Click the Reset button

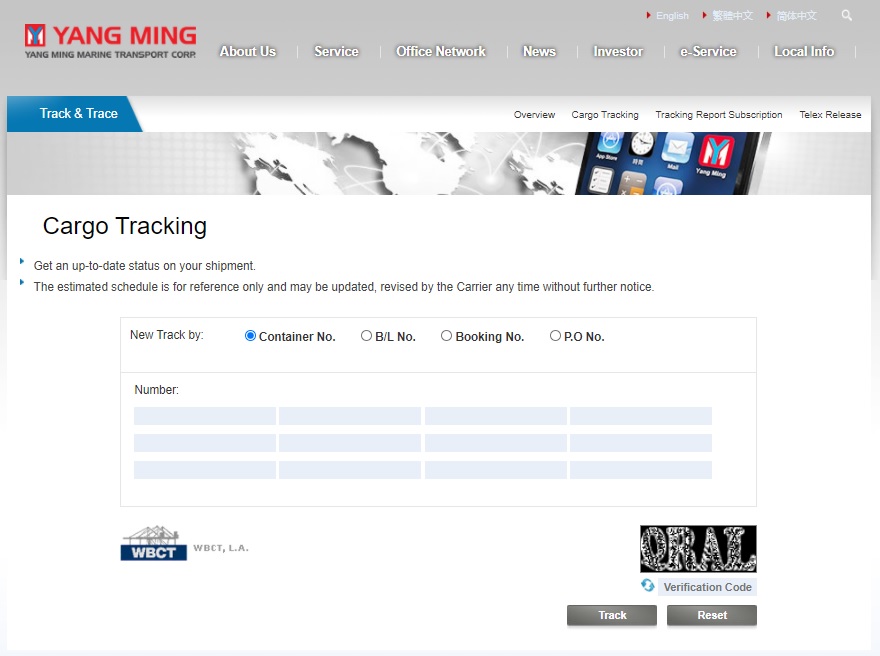coord(712,615)
